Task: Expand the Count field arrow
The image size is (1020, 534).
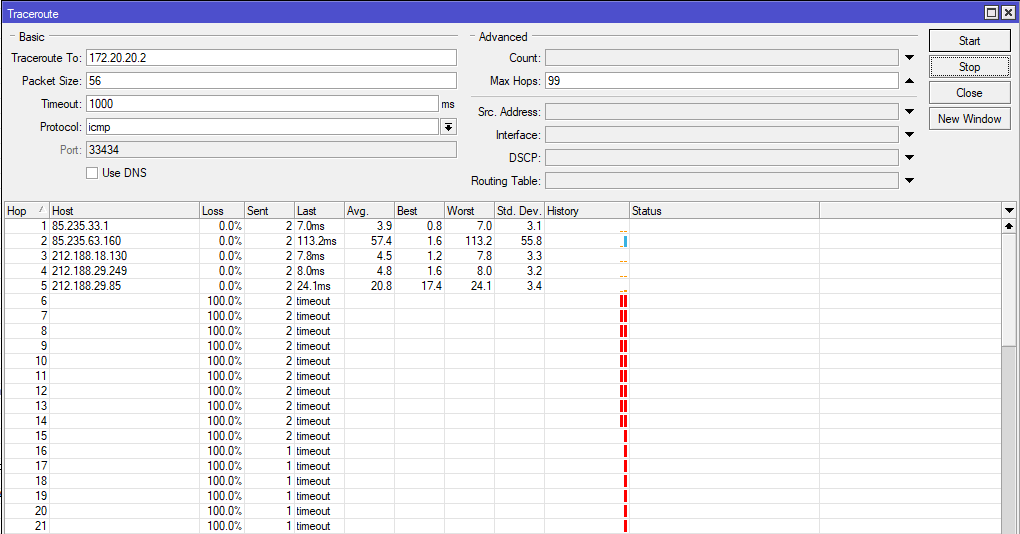Action: pos(909,58)
